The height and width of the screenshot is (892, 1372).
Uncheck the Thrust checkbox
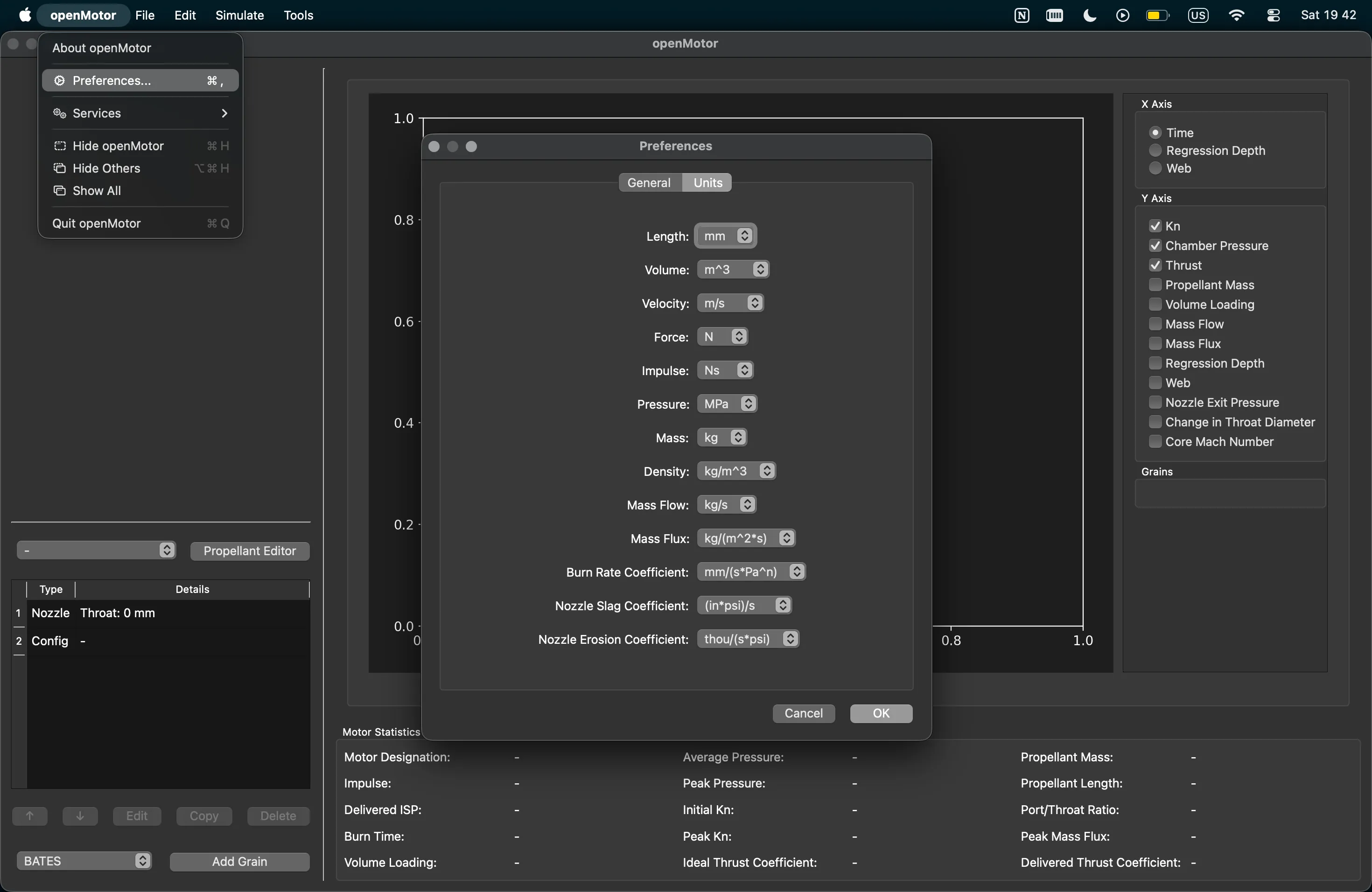[x=1155, y=265]
